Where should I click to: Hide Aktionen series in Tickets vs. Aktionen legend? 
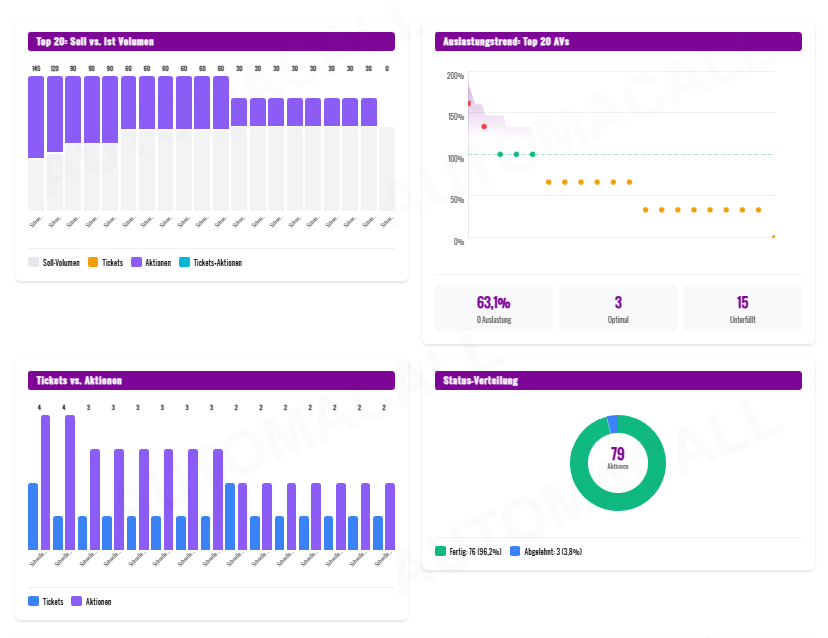91,602
